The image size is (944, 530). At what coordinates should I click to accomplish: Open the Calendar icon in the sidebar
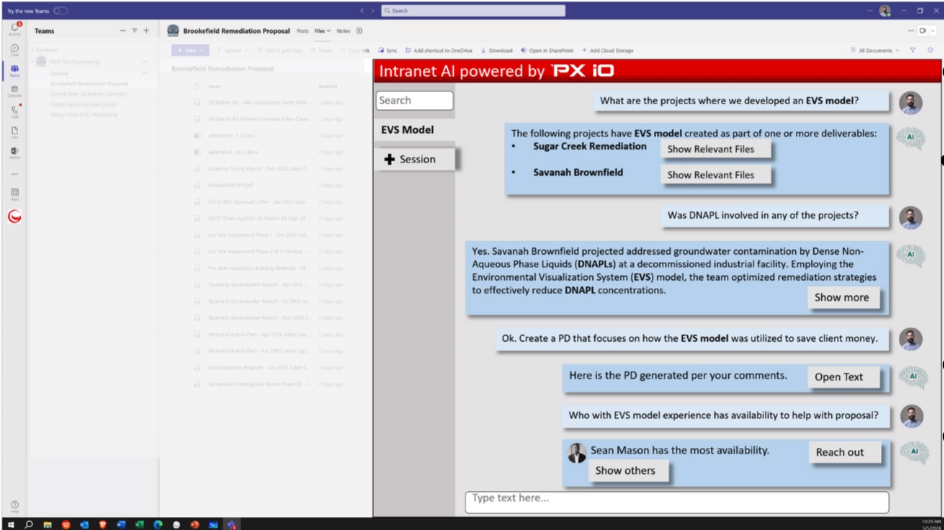point(15,91)
